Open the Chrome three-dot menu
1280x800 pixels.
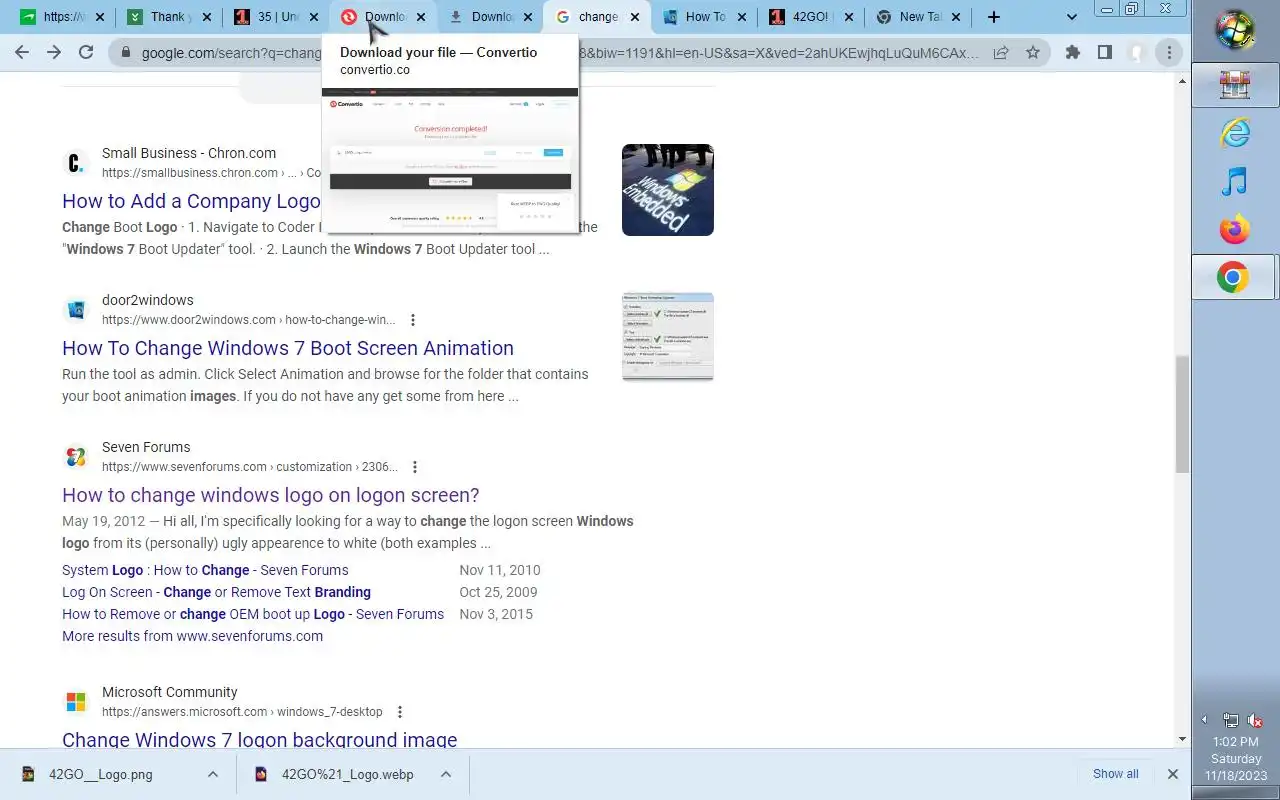(1169, 53)
